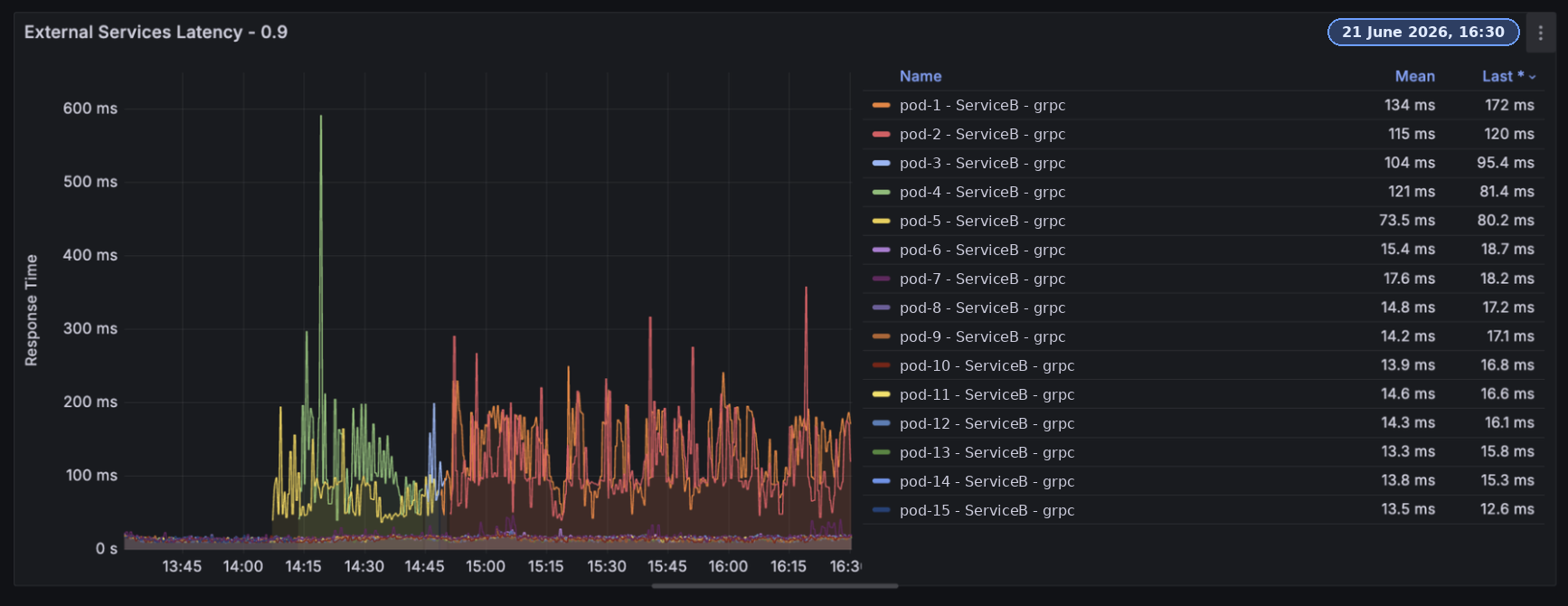Click the 15:00 x-axis time label

pyautogui.click(x=486, y=567)
